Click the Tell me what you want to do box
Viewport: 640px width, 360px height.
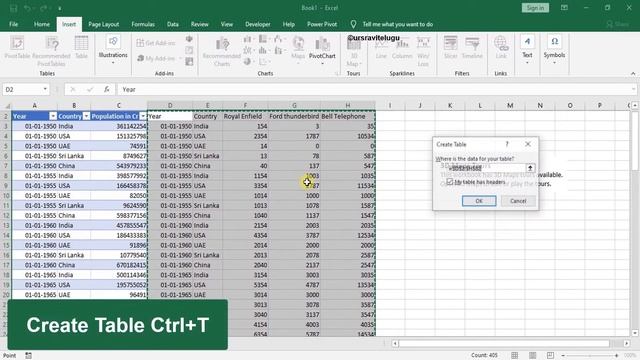pos(398,24)
